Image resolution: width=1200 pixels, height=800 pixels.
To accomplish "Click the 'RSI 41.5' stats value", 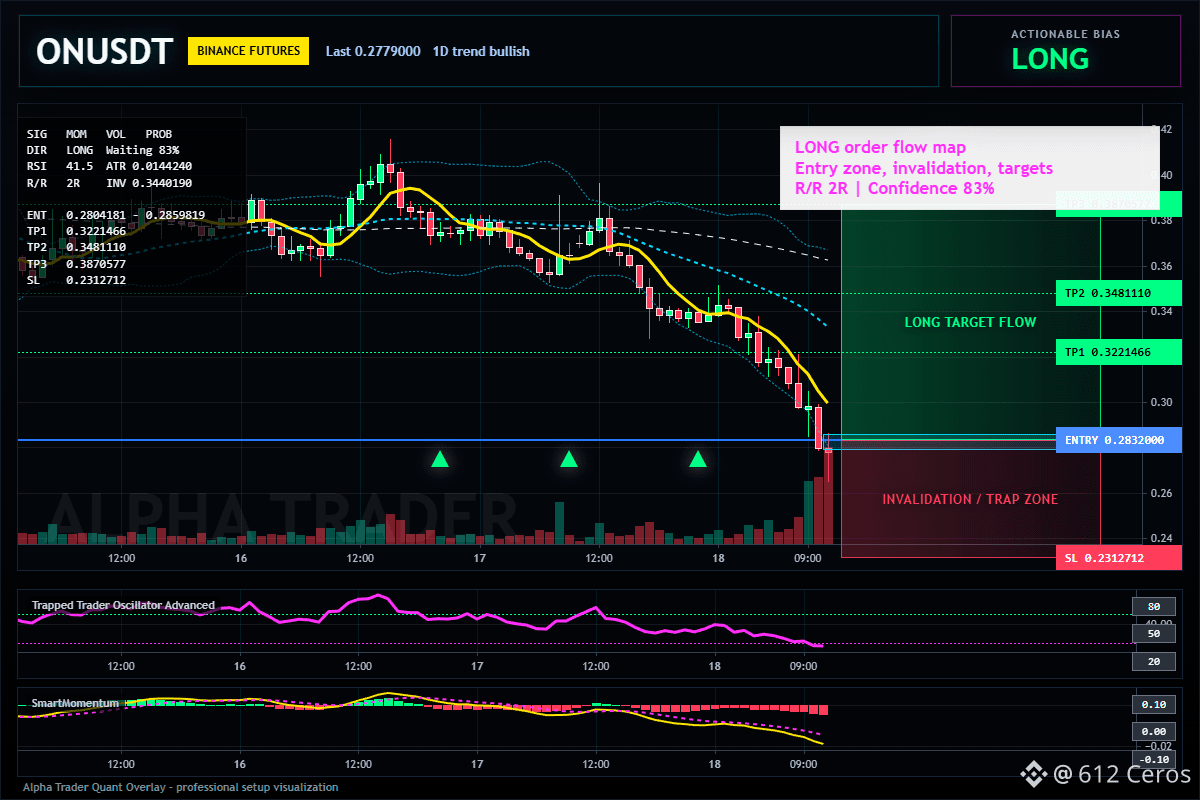I will click(x=60, y=166).
